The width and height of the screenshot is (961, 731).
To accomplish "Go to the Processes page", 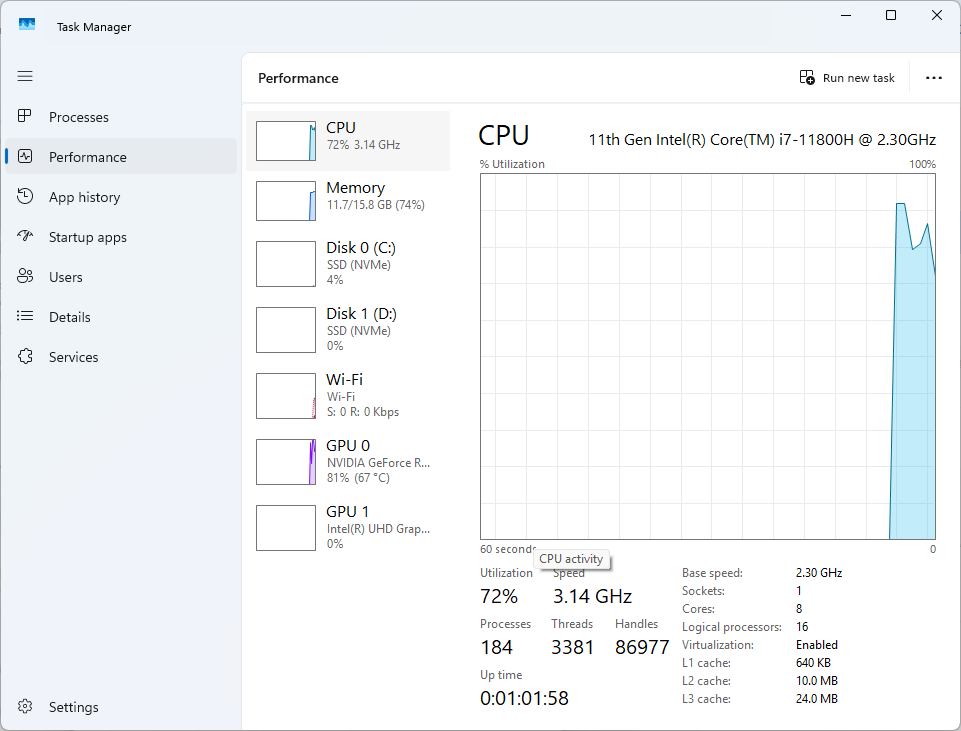I will pyautogui.click(x=121, y=117).
